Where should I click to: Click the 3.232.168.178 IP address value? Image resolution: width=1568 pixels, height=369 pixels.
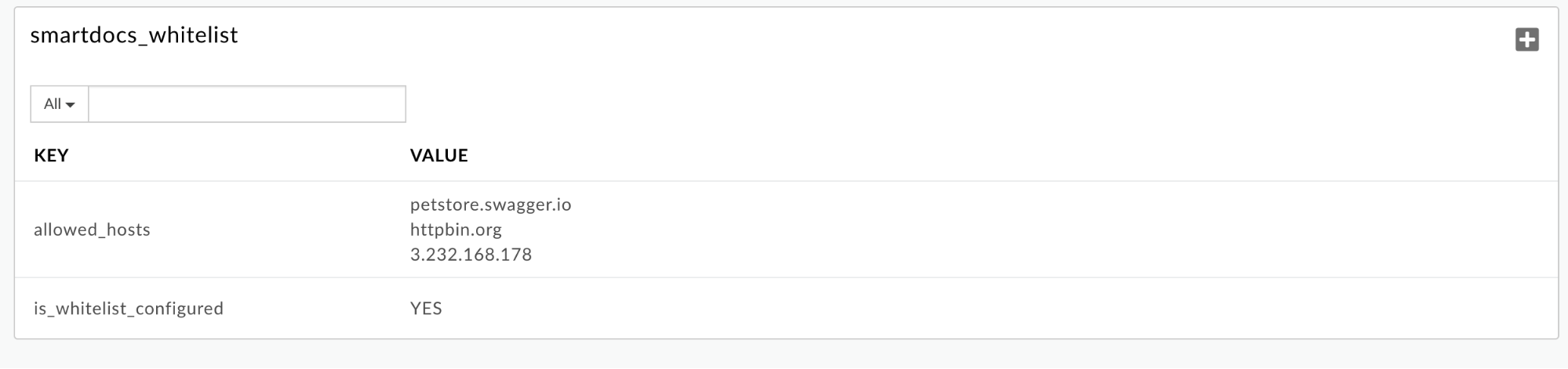[471, 255]
